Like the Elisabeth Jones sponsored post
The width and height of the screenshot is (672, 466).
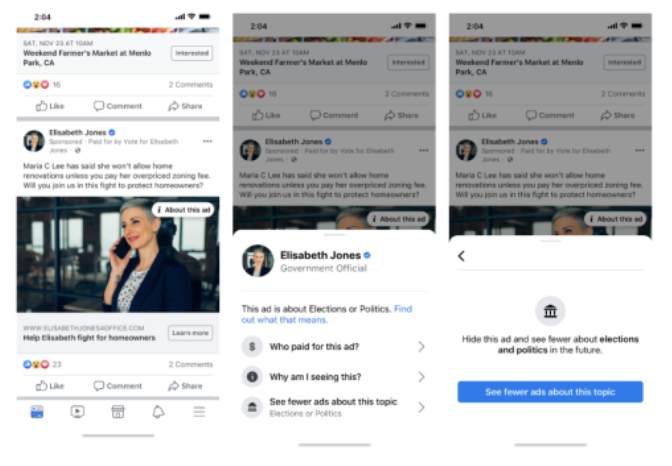coord(50,386)
